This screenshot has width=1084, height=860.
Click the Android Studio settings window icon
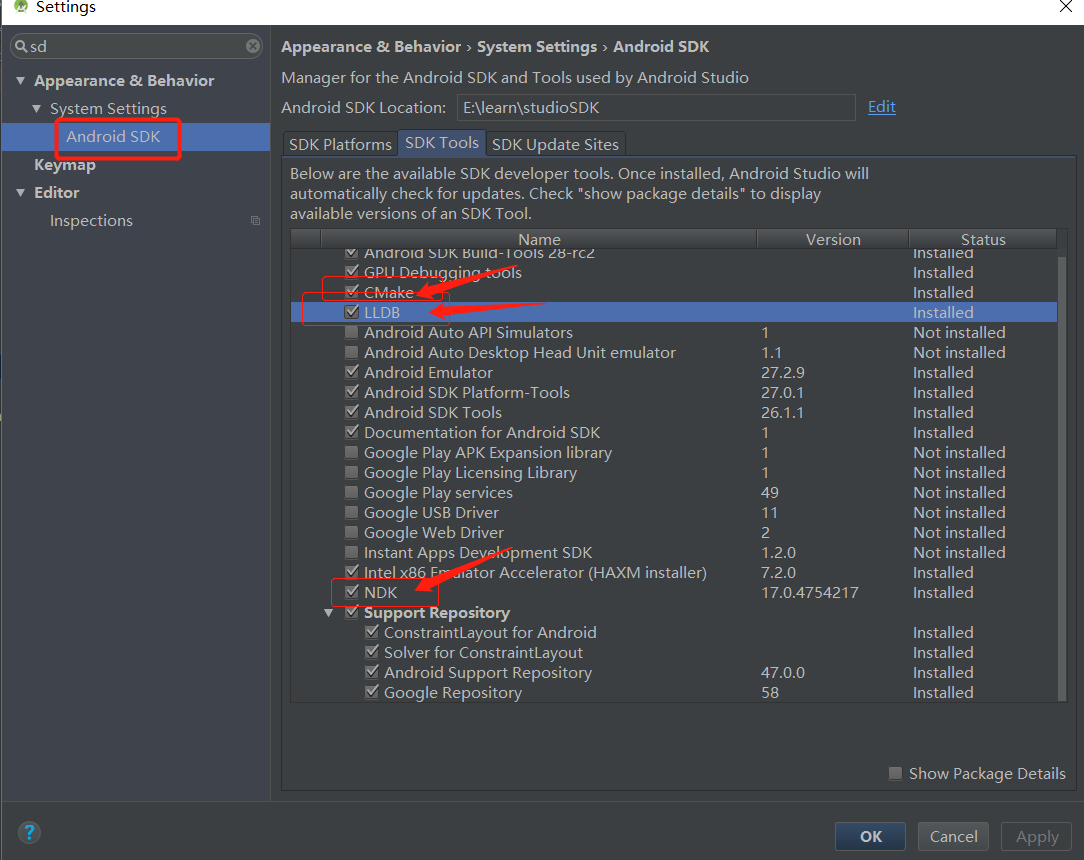click(21, 7)
